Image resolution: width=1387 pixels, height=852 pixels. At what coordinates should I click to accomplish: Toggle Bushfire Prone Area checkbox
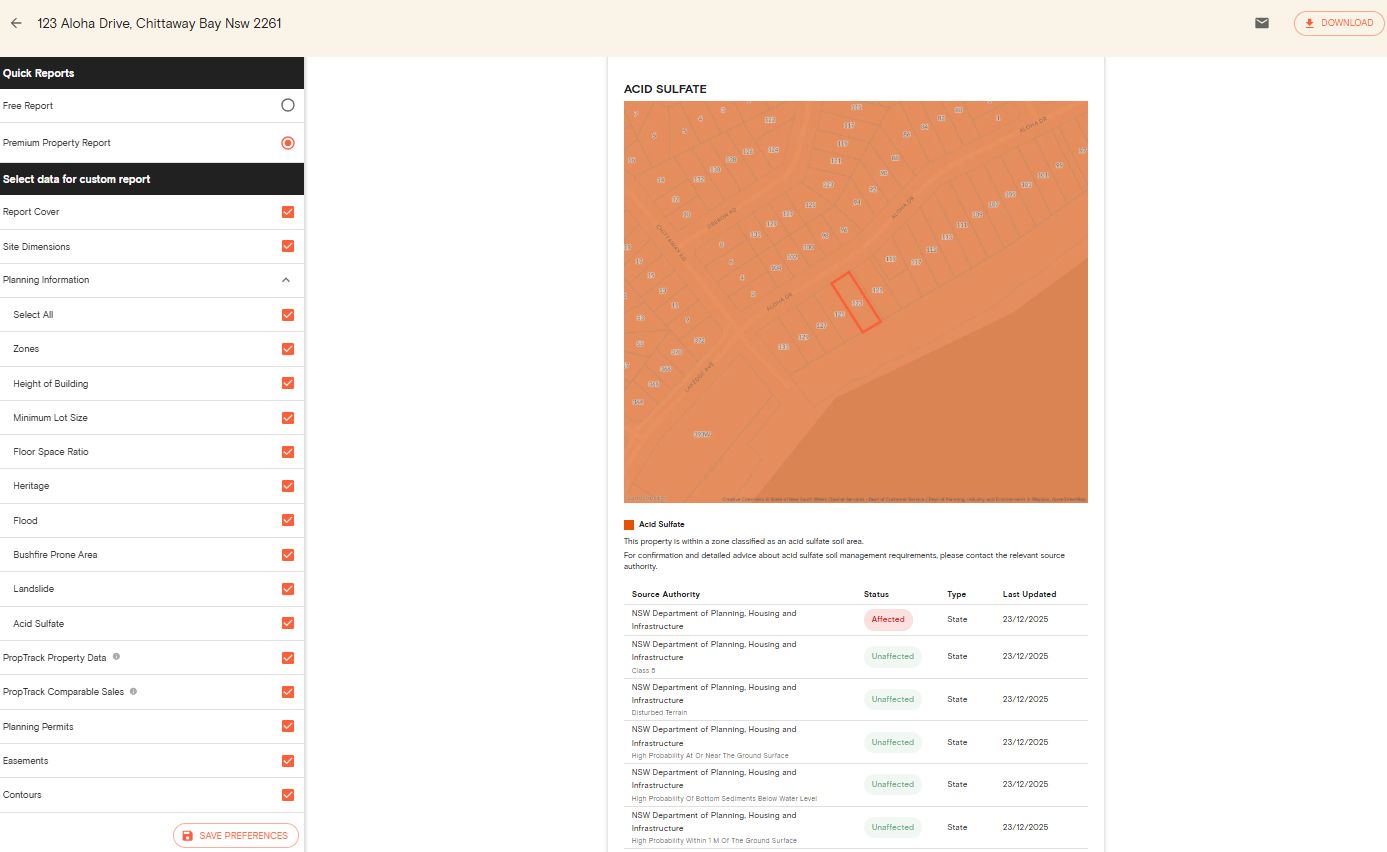click(x=288, y=555)
